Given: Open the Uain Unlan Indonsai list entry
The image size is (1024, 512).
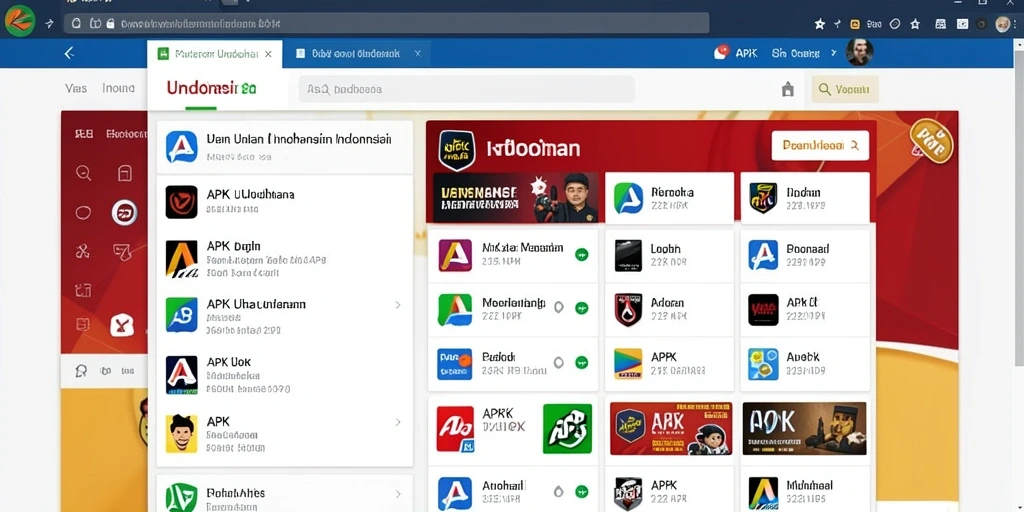Looking at the screenshot, I should pyautogui.click(x=285, y=147).
